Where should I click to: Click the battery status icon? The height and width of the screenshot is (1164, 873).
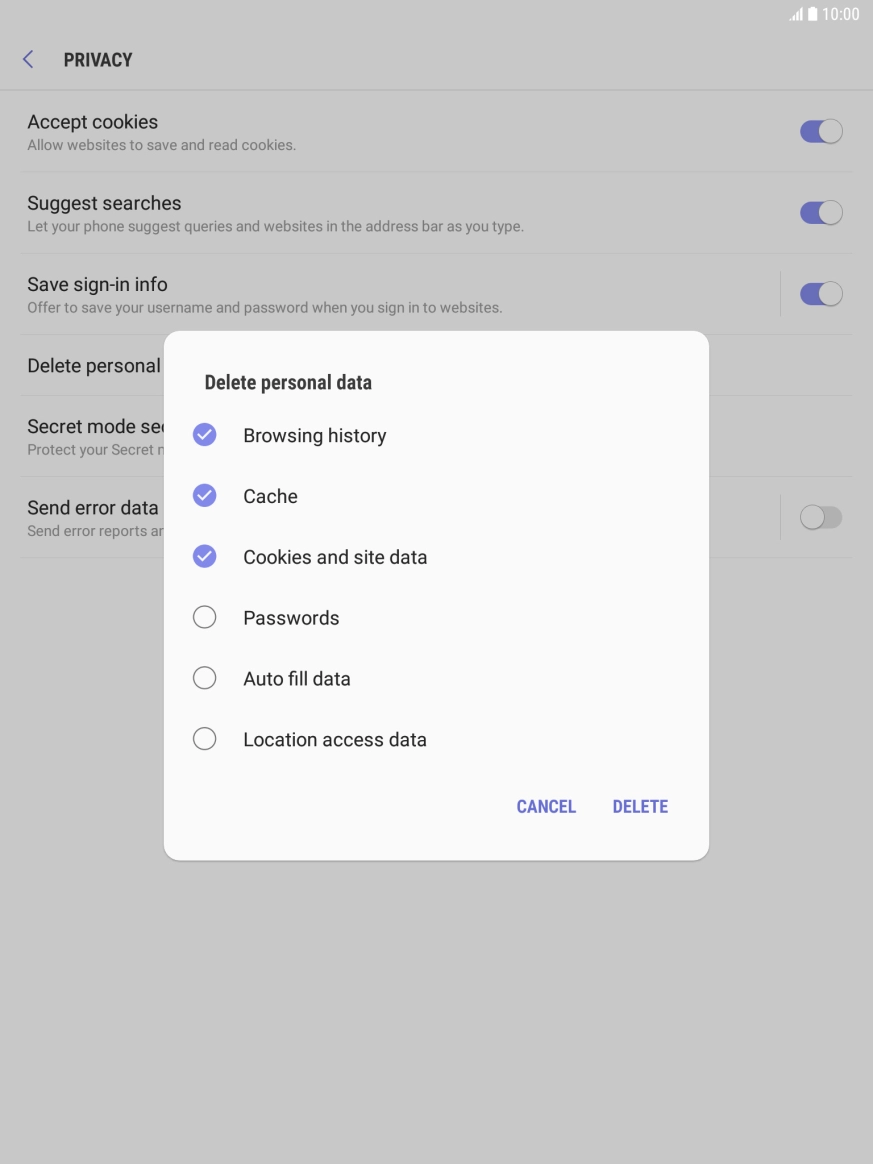coord(815,14)
